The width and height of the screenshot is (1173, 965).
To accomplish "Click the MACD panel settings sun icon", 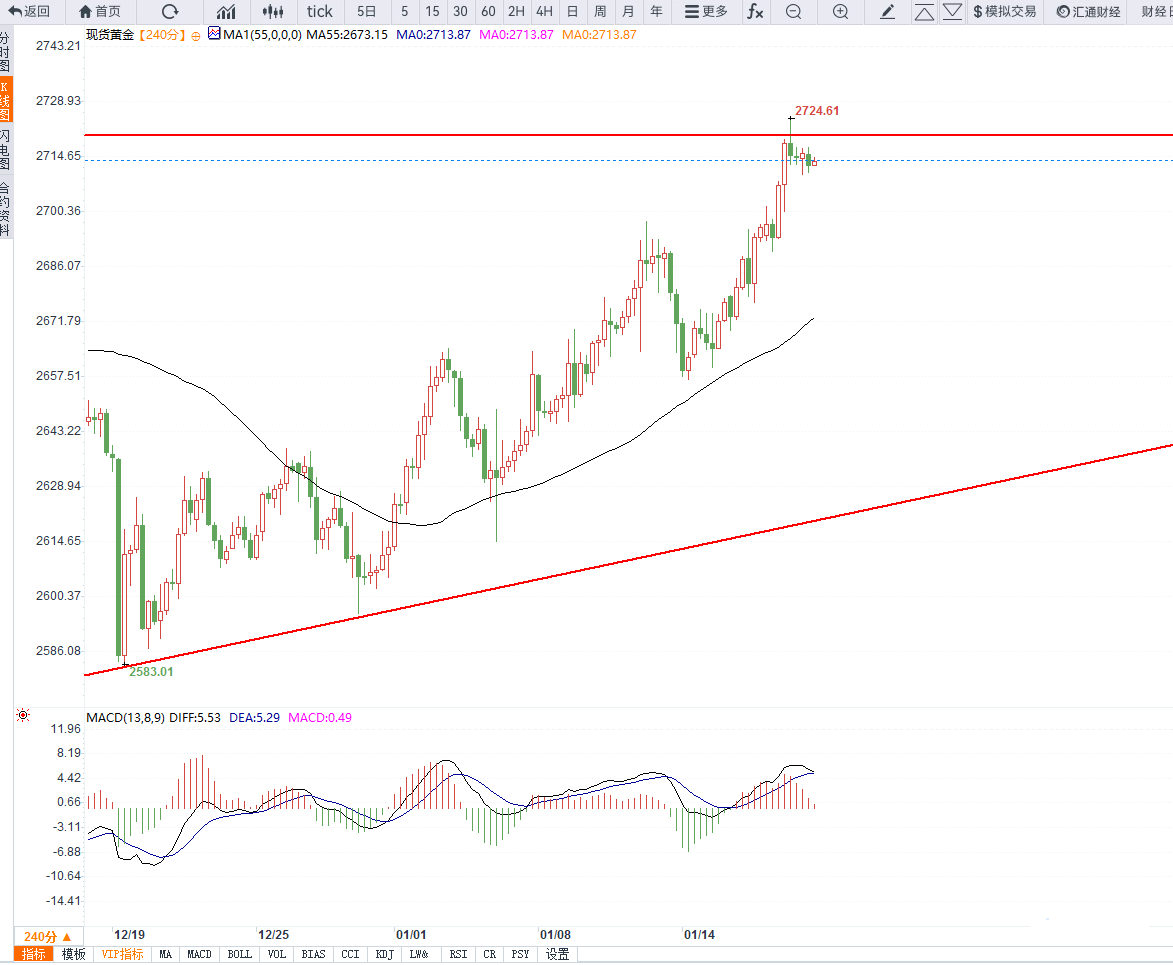I will [23, 715].
